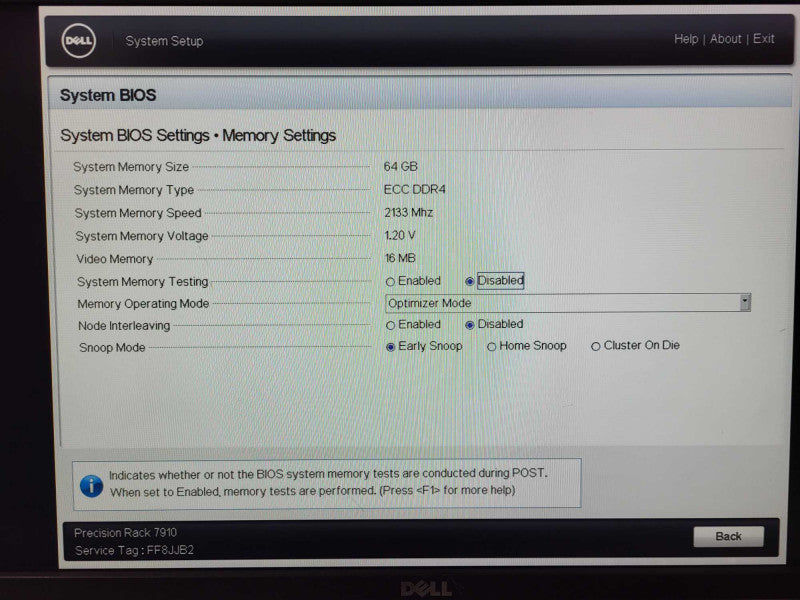800x600 pixels.
Task: Click the System Memory Type label
Action: click(x=134, y=190)
